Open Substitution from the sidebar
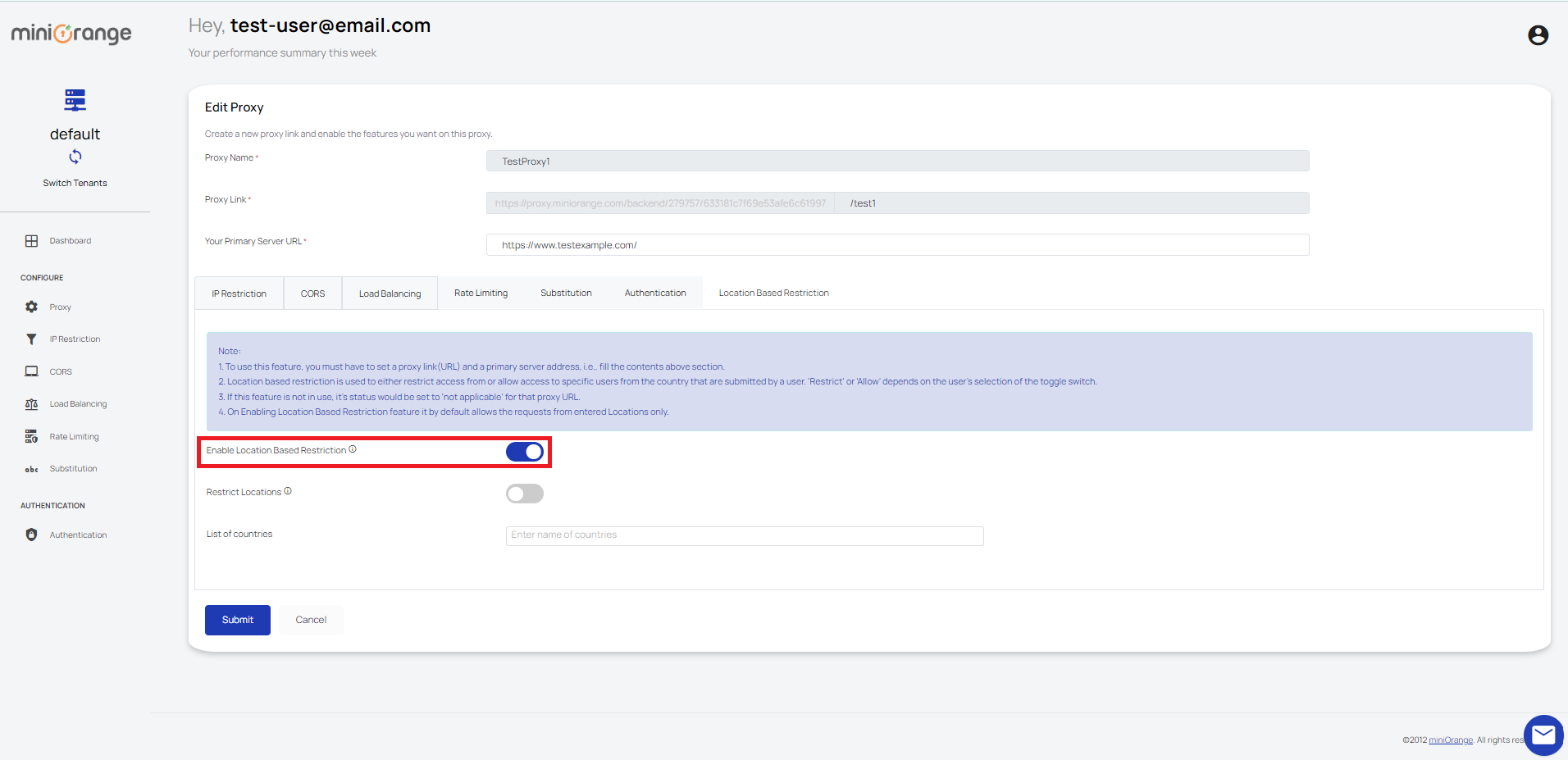Image resolution: width=1568 pixels, height=760 pixels. tap(73, 469)
